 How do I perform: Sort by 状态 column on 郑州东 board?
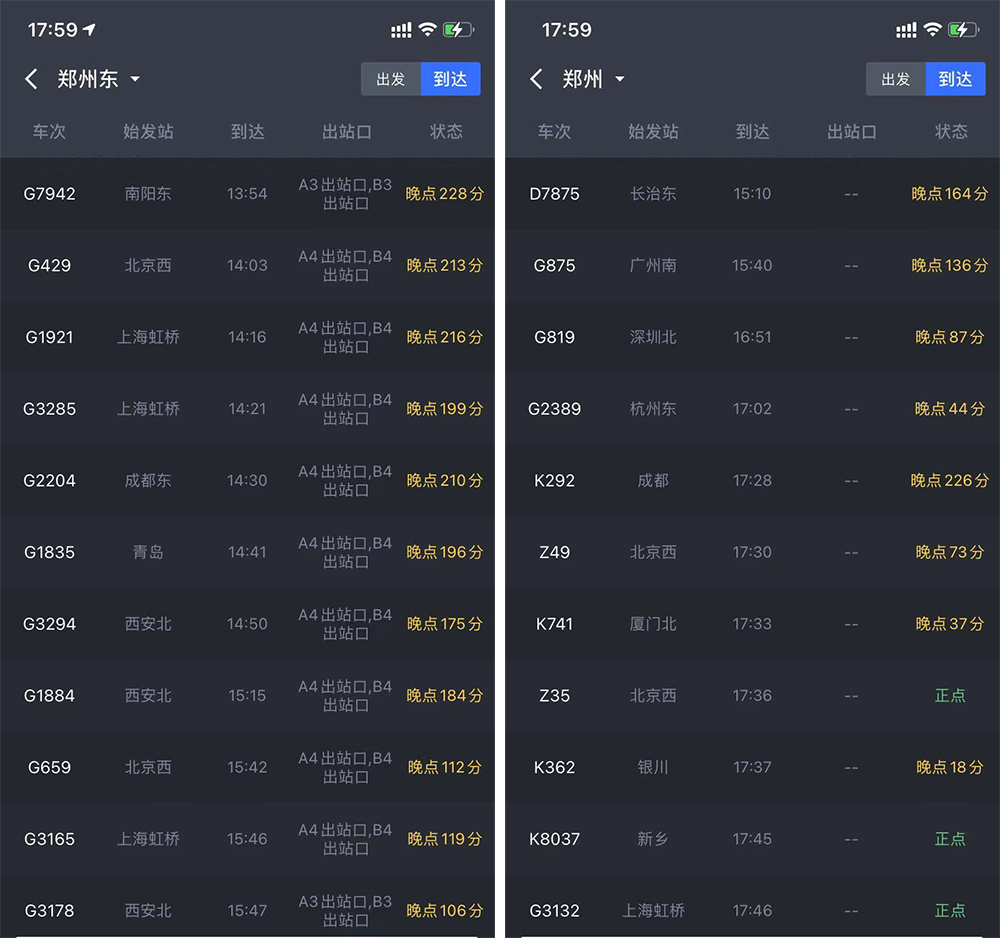tap(446, 132)
